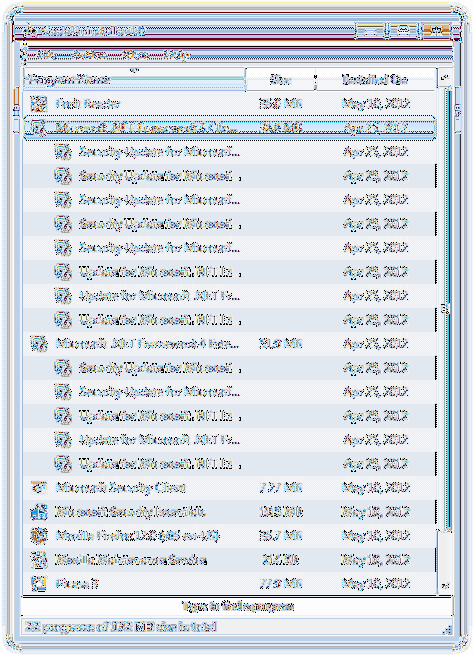This screenshot has height=655, width=474.
Task: Click the install date of Microsoft Security Essentials
Action: [376, 512]
